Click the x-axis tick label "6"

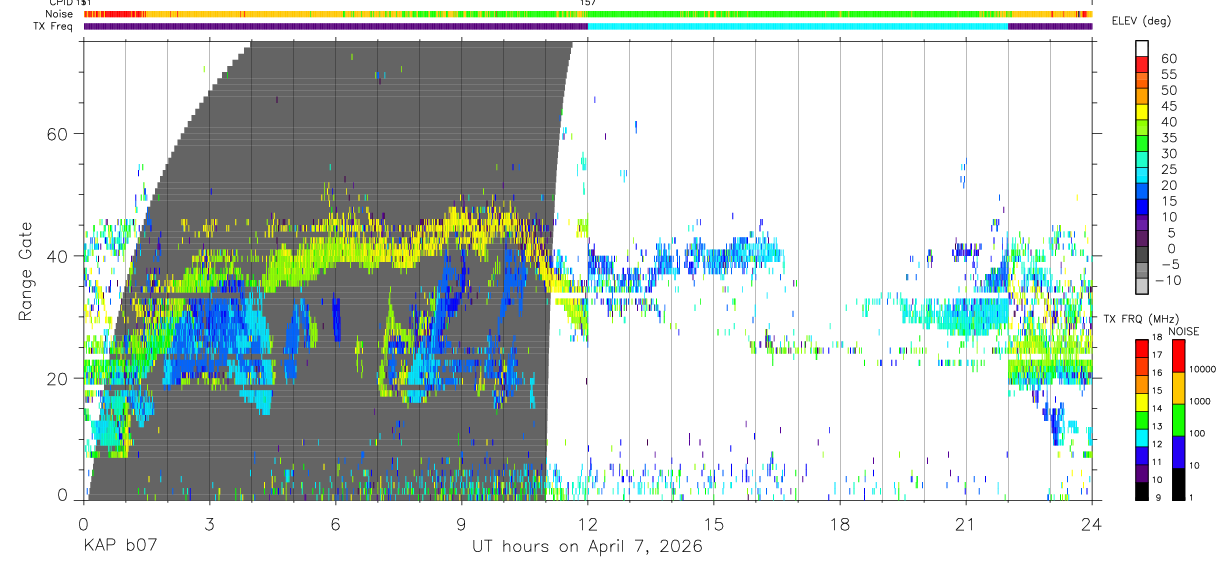(335, 523)
